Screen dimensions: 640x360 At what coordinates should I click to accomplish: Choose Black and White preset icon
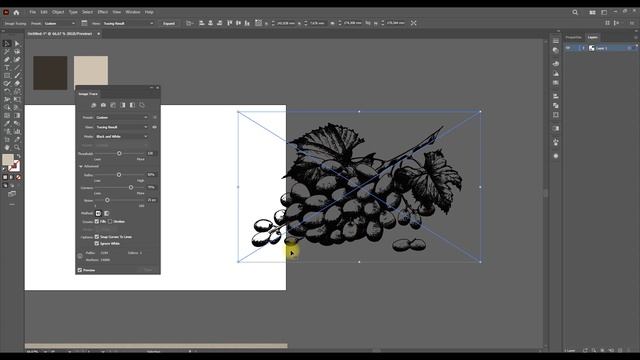132,105
